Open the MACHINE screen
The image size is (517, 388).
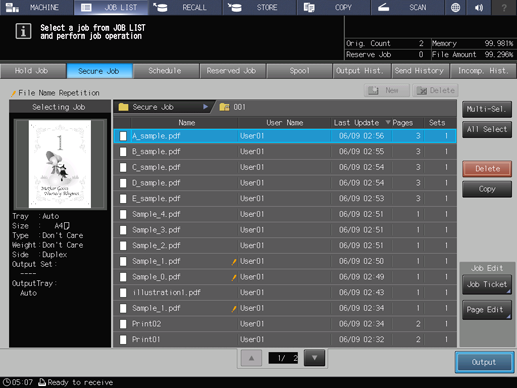coord(37,7)
